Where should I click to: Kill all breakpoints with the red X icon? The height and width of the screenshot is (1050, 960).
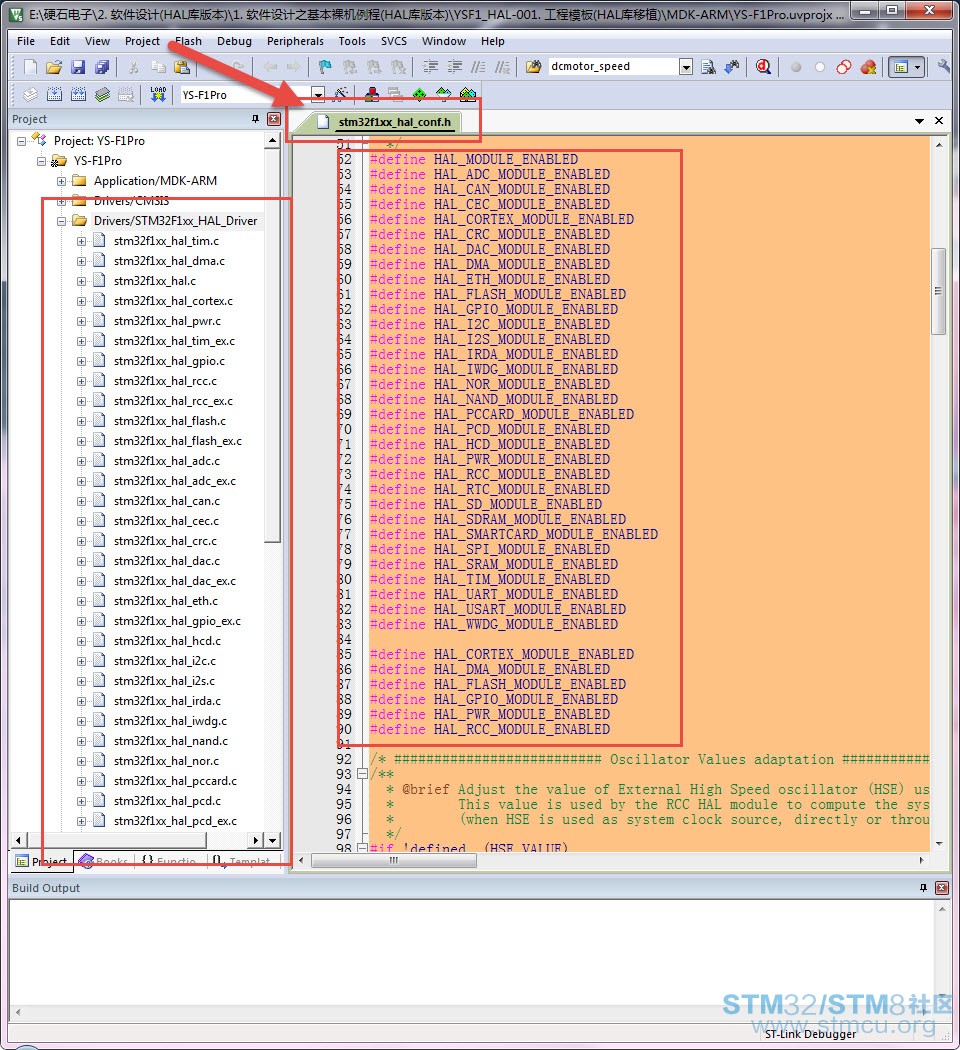(868, 67)
